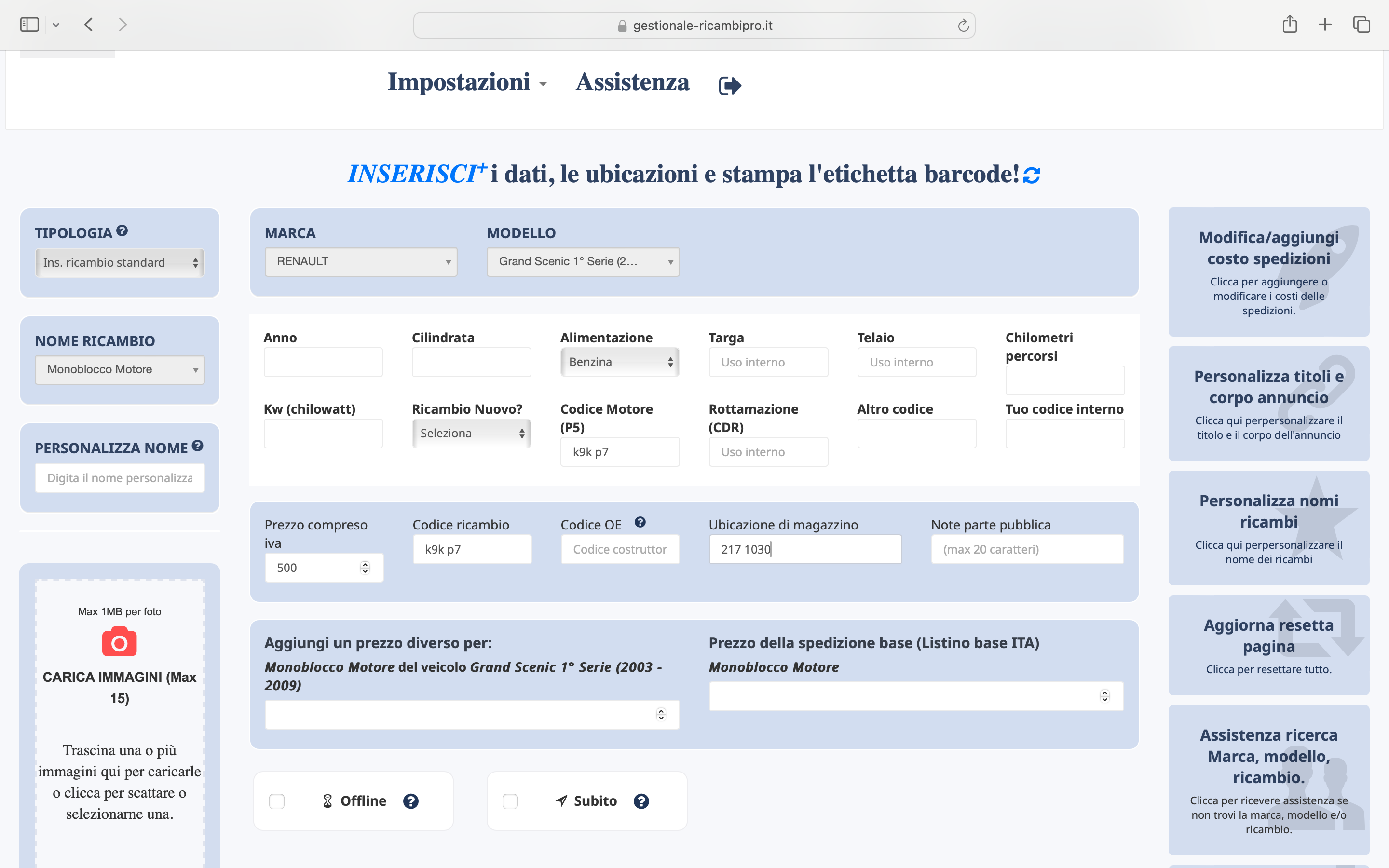
Task: Reload the page in the address bar
Action: (x=963, y=25)
